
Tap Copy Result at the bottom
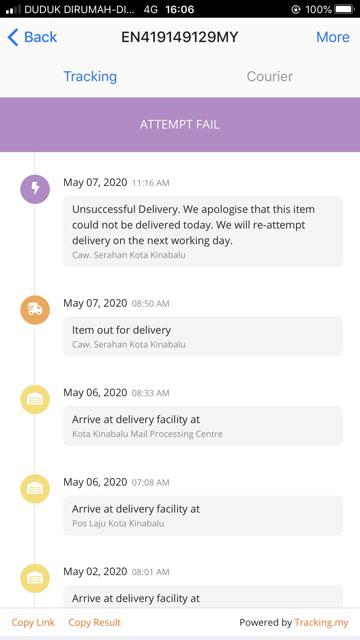(94, 622)
